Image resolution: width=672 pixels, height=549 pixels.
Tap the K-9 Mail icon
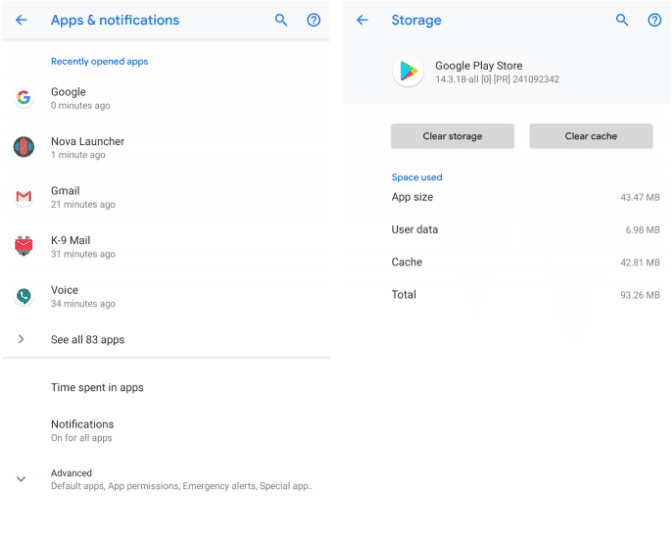pos(24,246)
